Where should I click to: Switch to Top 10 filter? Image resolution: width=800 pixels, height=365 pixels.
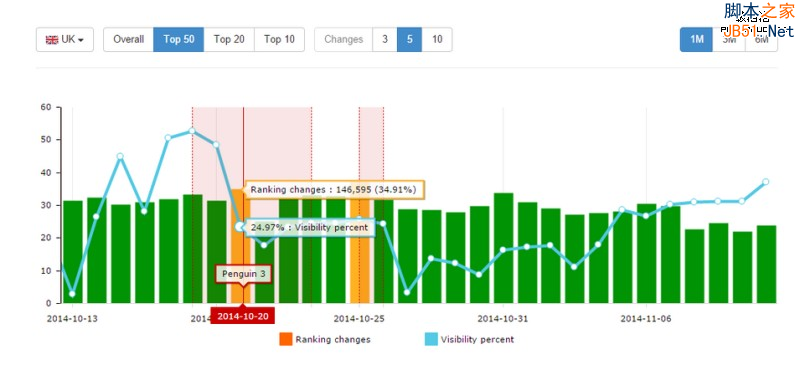[279, 39]
